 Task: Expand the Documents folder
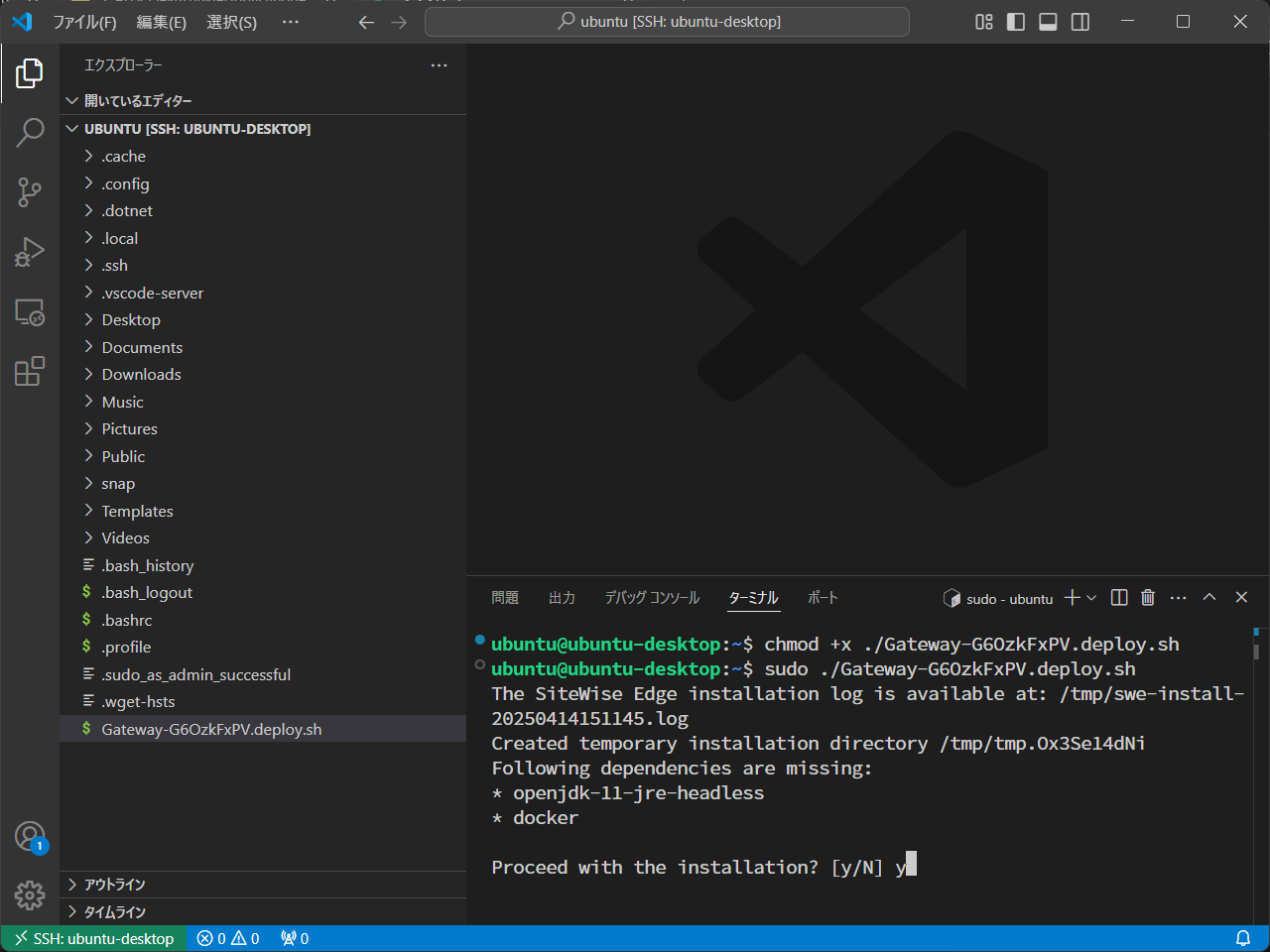(x=263, y=347)
